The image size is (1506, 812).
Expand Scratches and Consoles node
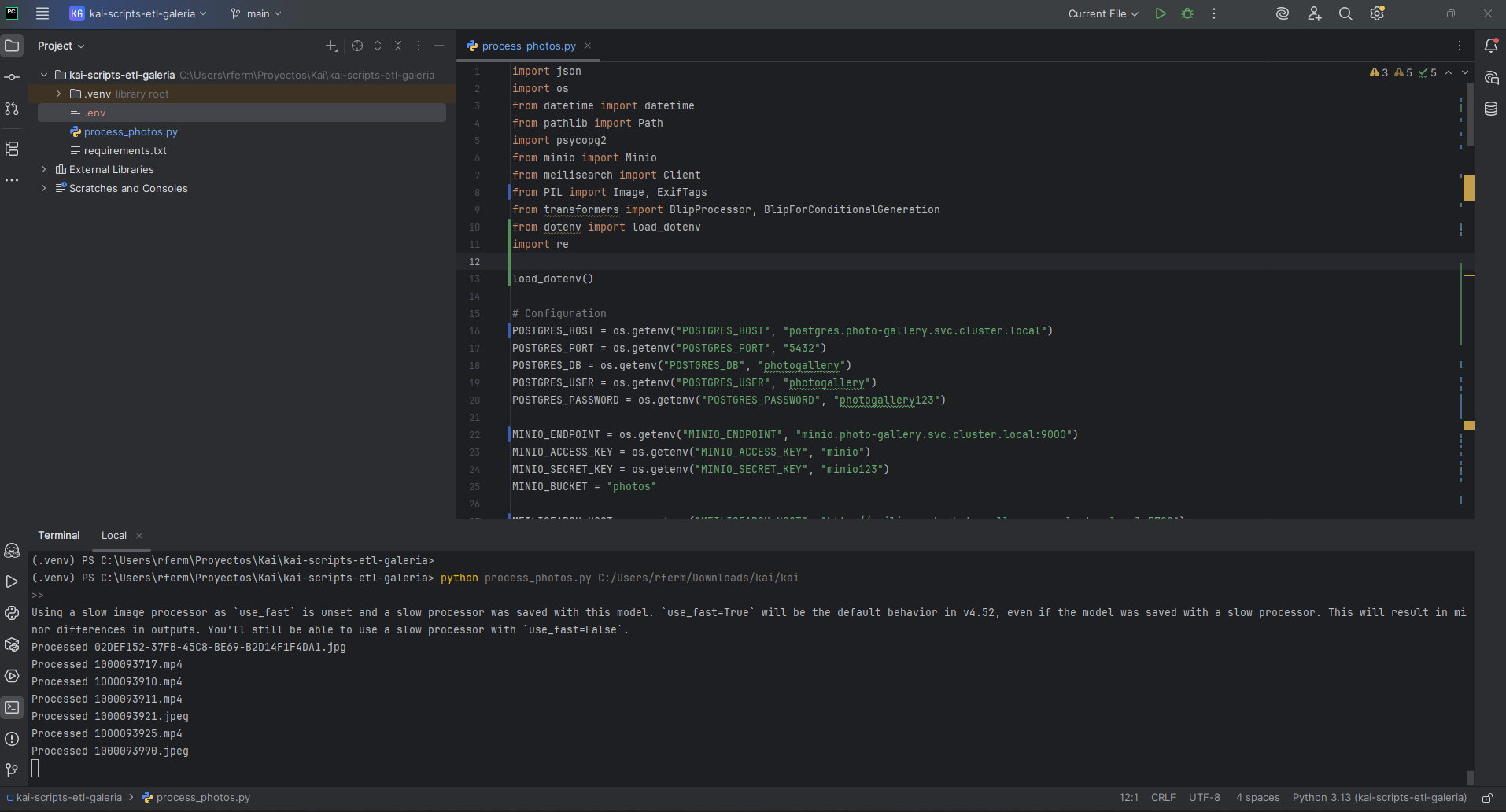[44, 188]
